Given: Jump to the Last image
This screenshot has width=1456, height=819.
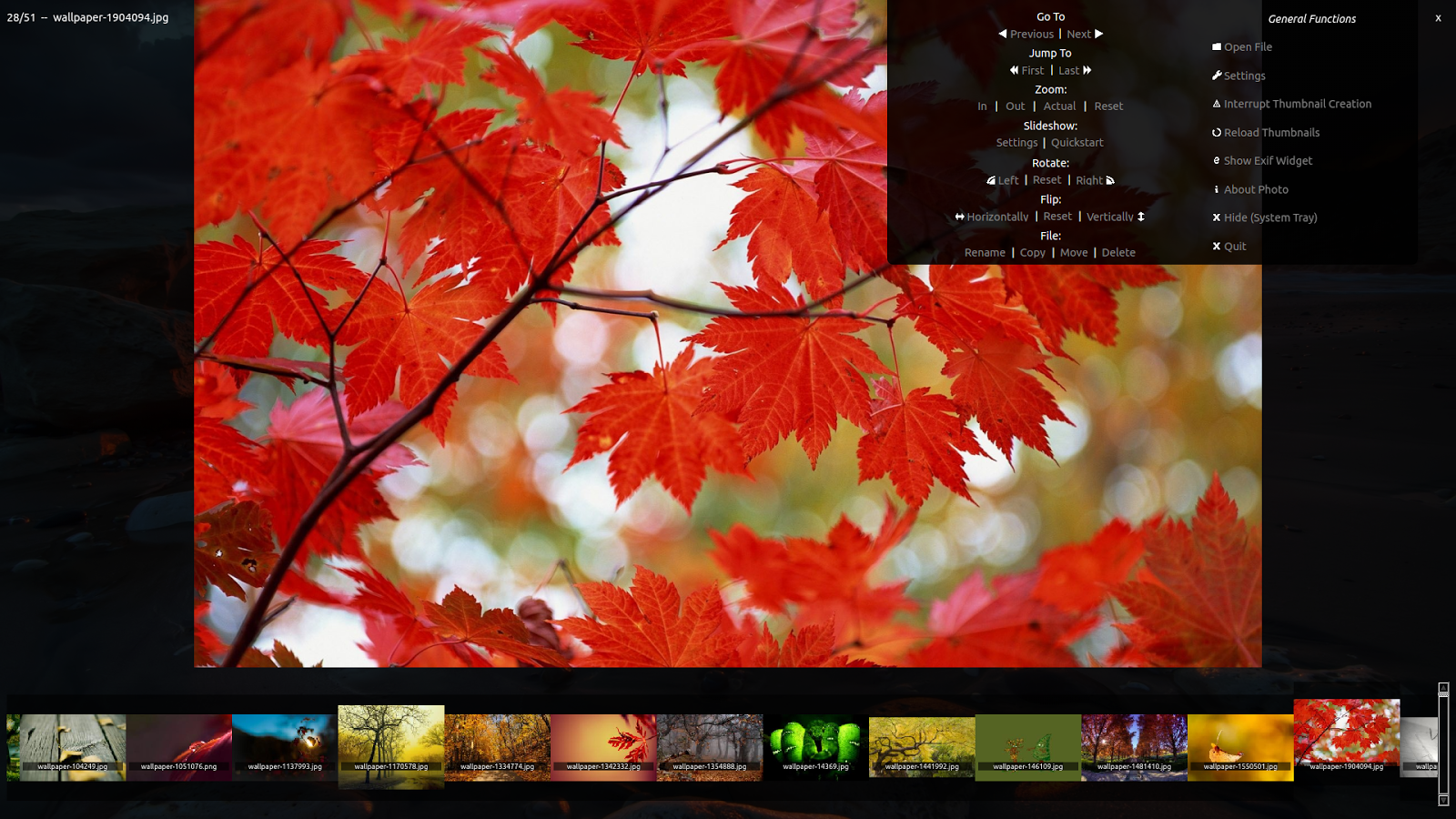Looking at the screenshot, I should tap(1068, 70).
